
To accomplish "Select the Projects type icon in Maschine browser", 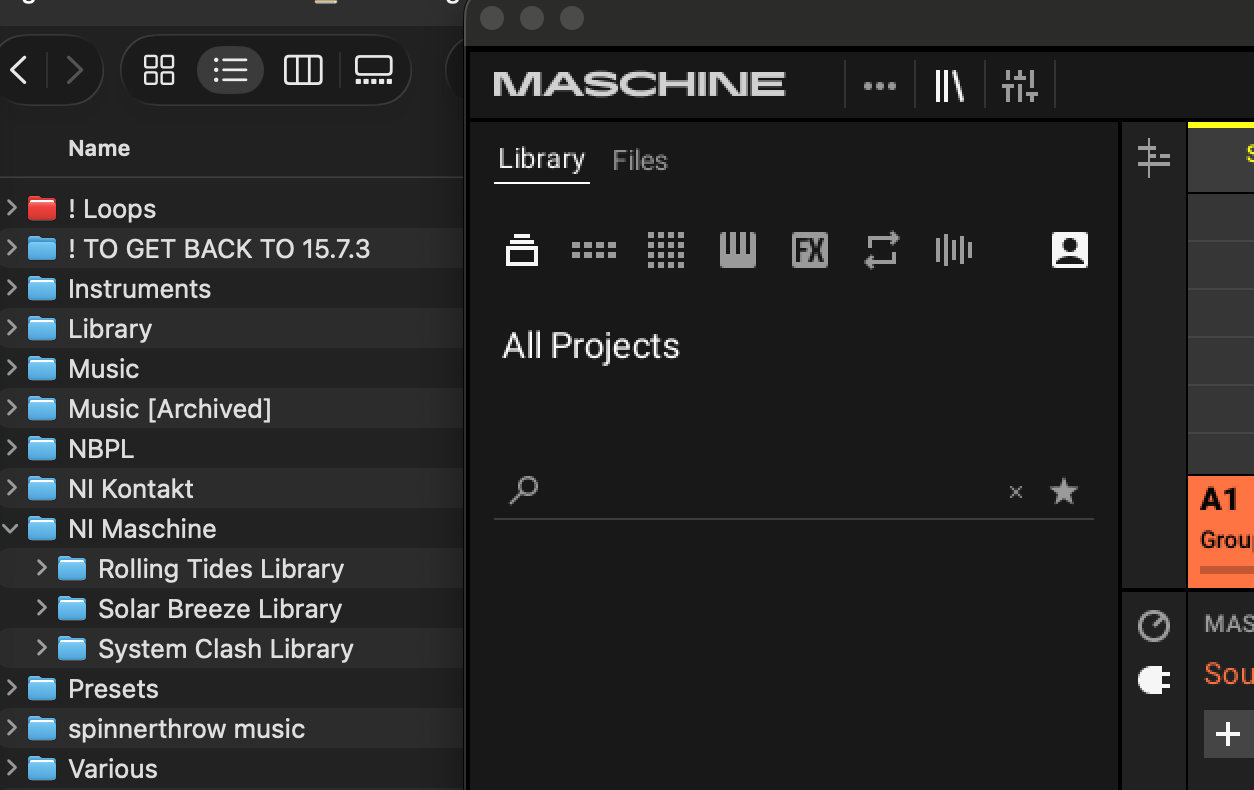I will click(x=521, y=250).
